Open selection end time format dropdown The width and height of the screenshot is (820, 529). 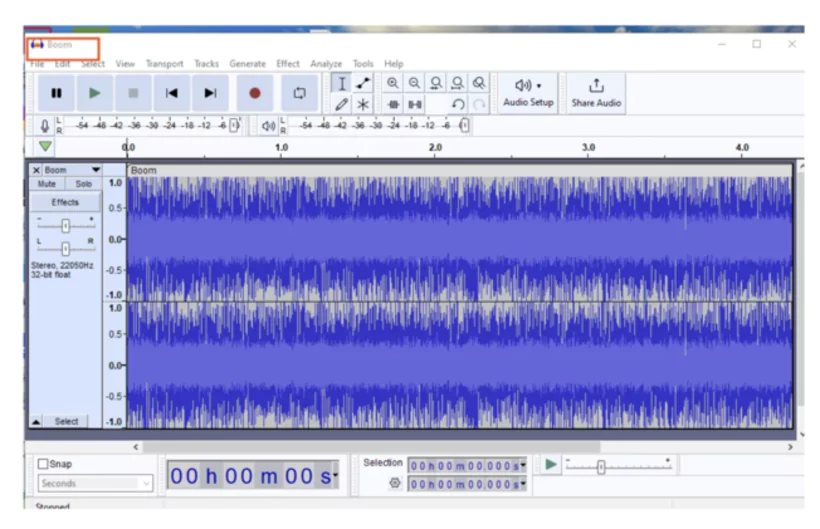[x=522, y=485]
